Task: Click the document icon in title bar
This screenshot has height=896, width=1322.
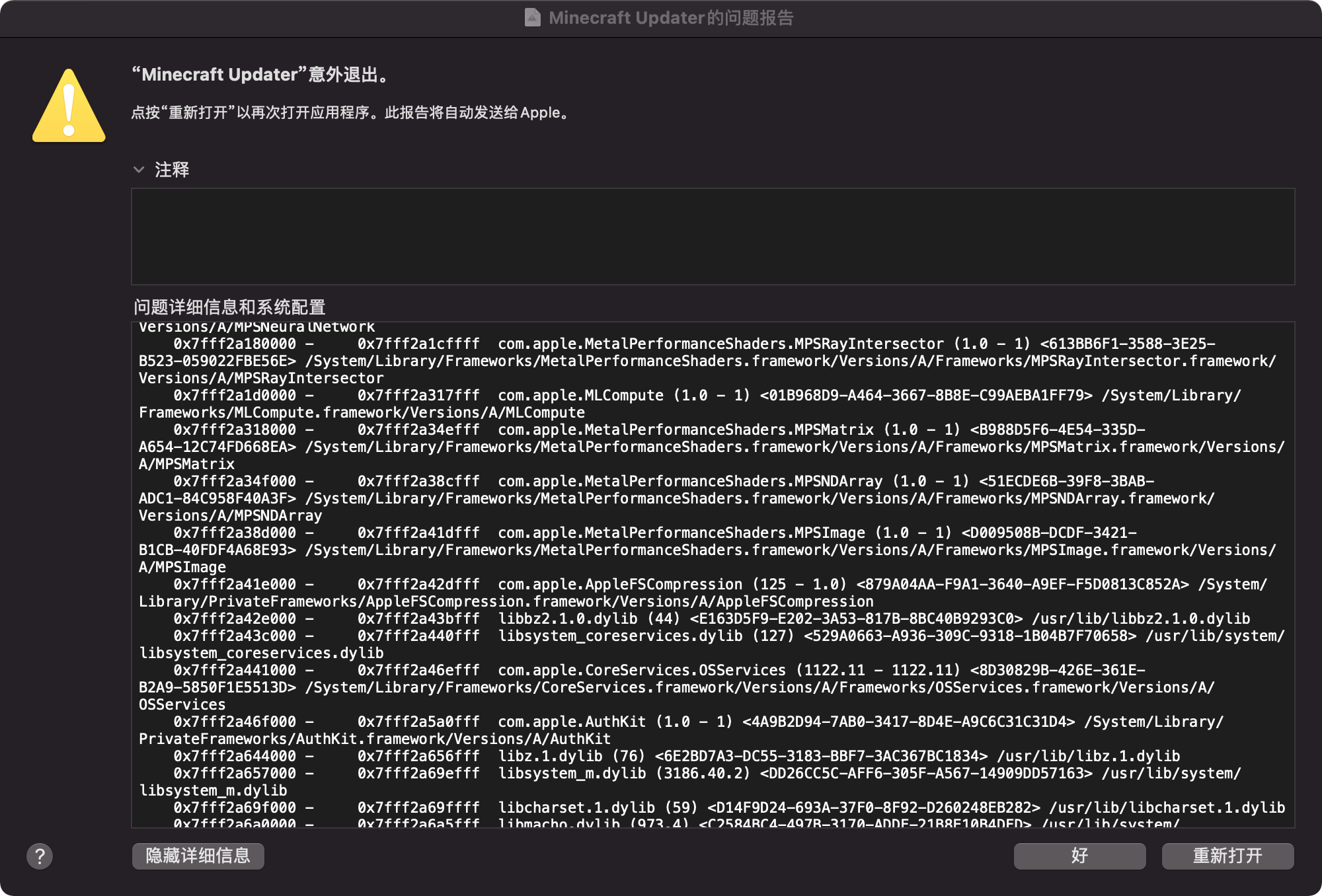Action: (532, 18)
